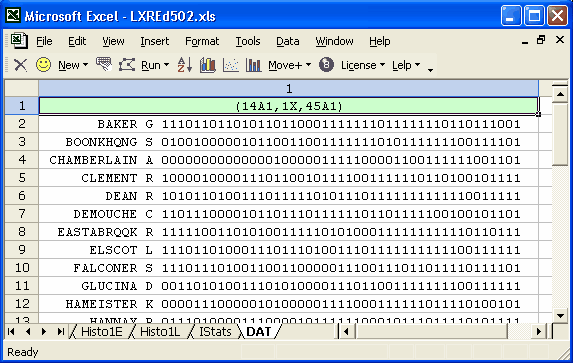Click the keyboard hand icon next to New
This screenshot has width=573, height=363.
point(104,64)
